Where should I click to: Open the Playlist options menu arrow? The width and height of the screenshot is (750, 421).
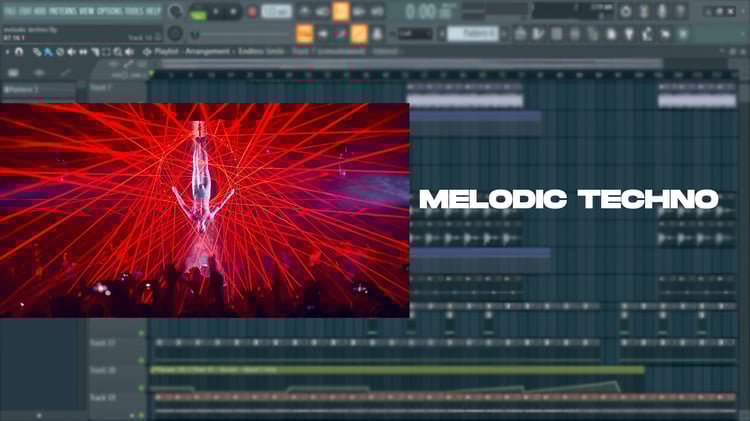click(x=7, y=51)
